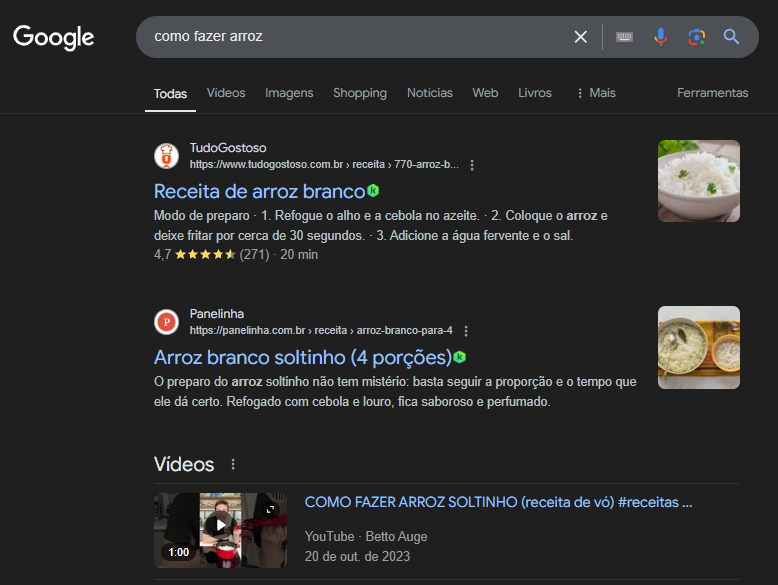Open options menu for Vídeos section
The image size is (778, 585).
click(x=233, y=464)
